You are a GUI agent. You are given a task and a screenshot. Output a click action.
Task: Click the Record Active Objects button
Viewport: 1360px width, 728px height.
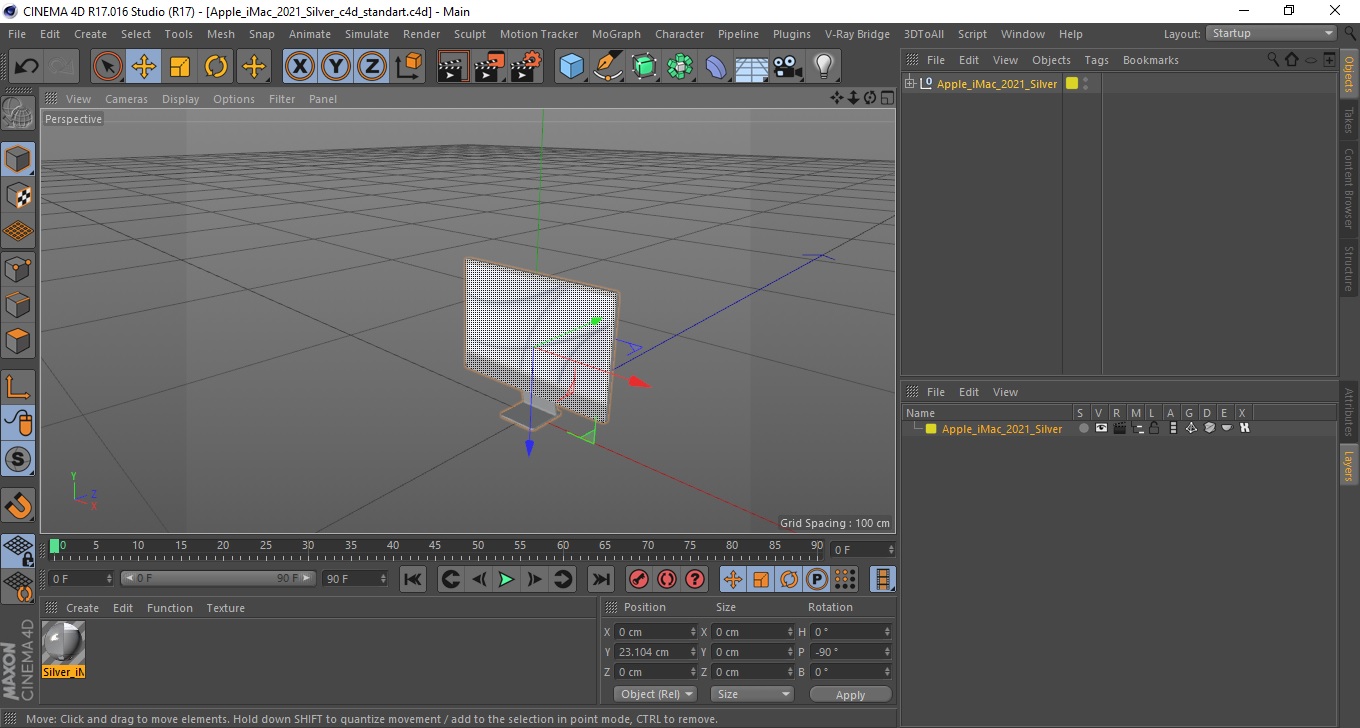pyautogui.click(x=639, y=579)
